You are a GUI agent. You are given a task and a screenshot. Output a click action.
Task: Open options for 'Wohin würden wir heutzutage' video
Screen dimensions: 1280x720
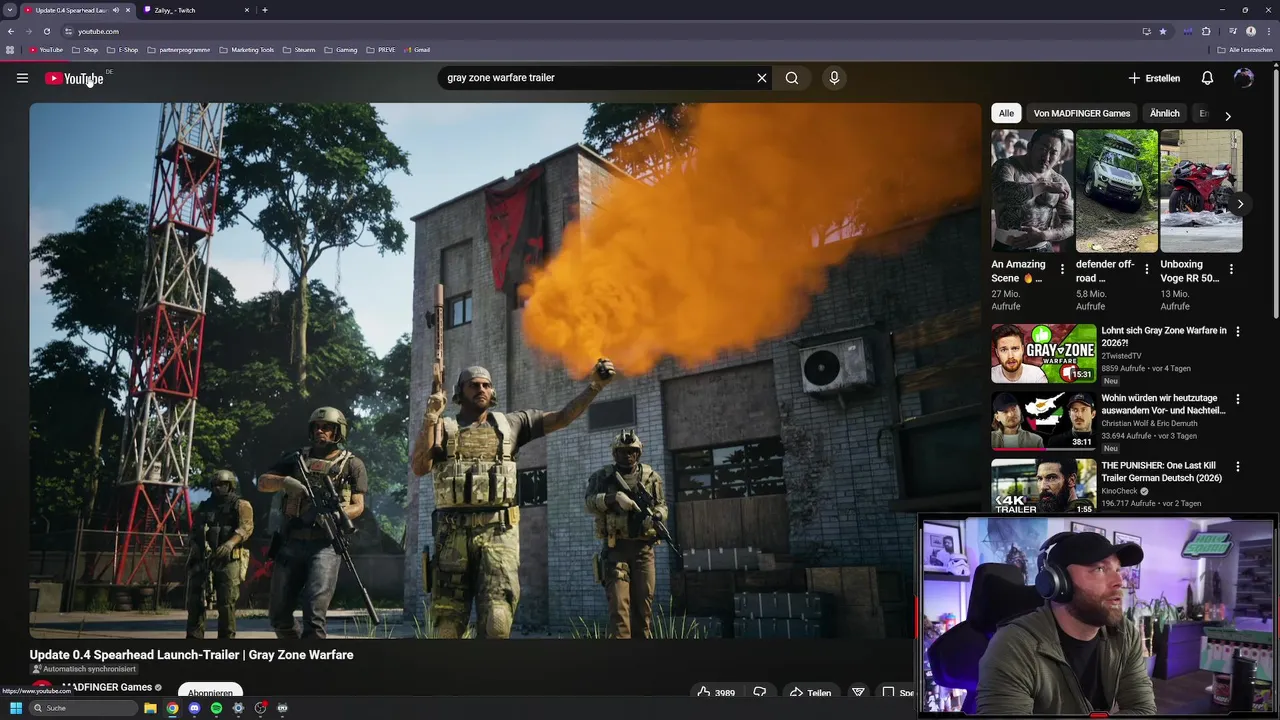click(x=1238, y=399)
